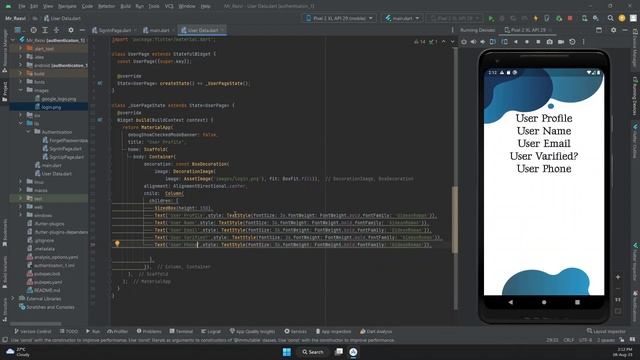Open Layout Inspector button

pos(606,331)
